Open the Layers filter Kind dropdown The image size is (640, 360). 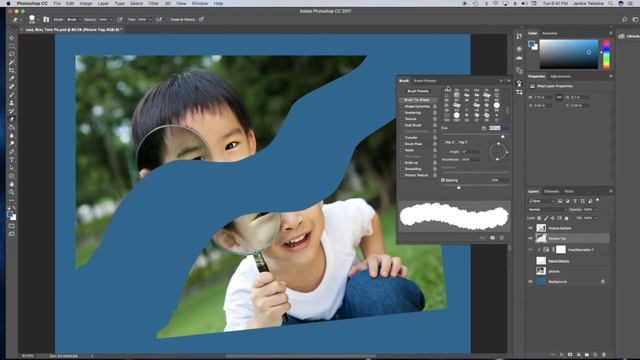(x=541, y=201)
